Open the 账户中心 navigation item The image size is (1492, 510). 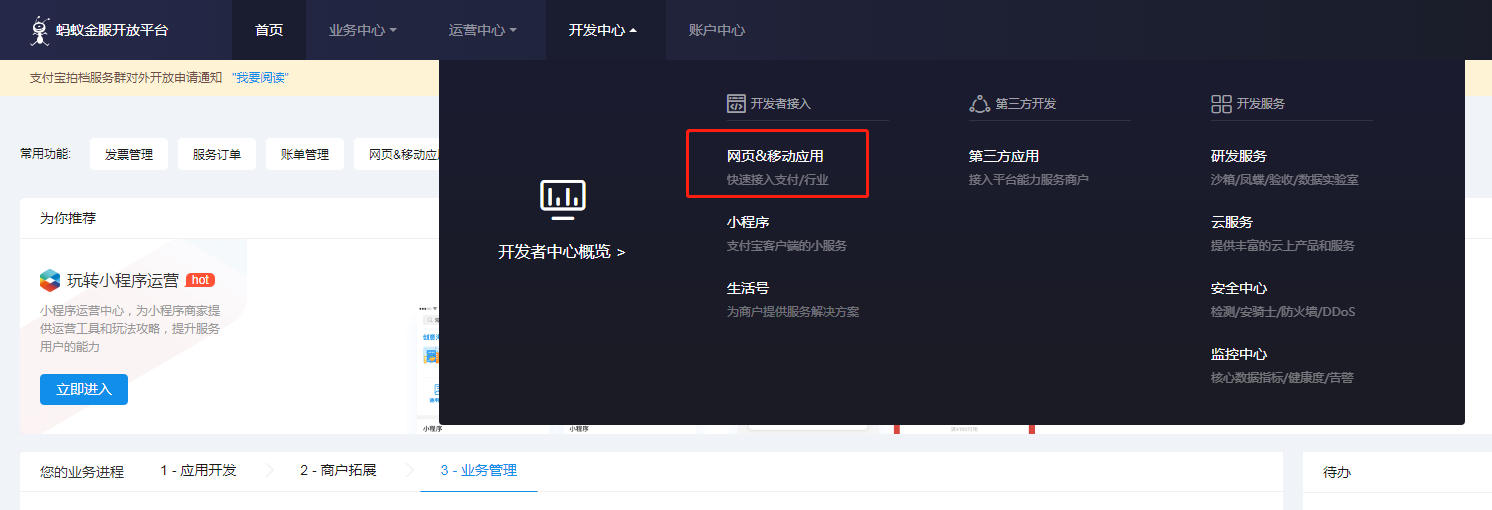[717, 30]
